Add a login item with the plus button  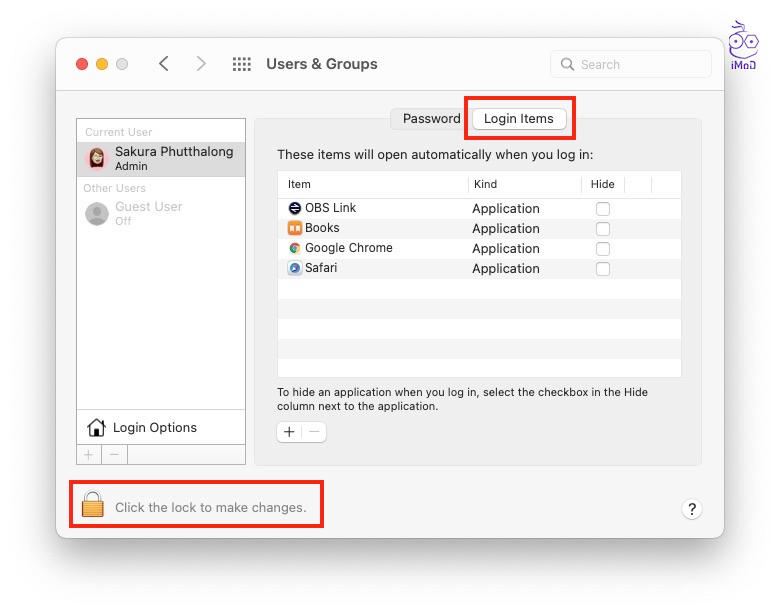coord(289,432)
